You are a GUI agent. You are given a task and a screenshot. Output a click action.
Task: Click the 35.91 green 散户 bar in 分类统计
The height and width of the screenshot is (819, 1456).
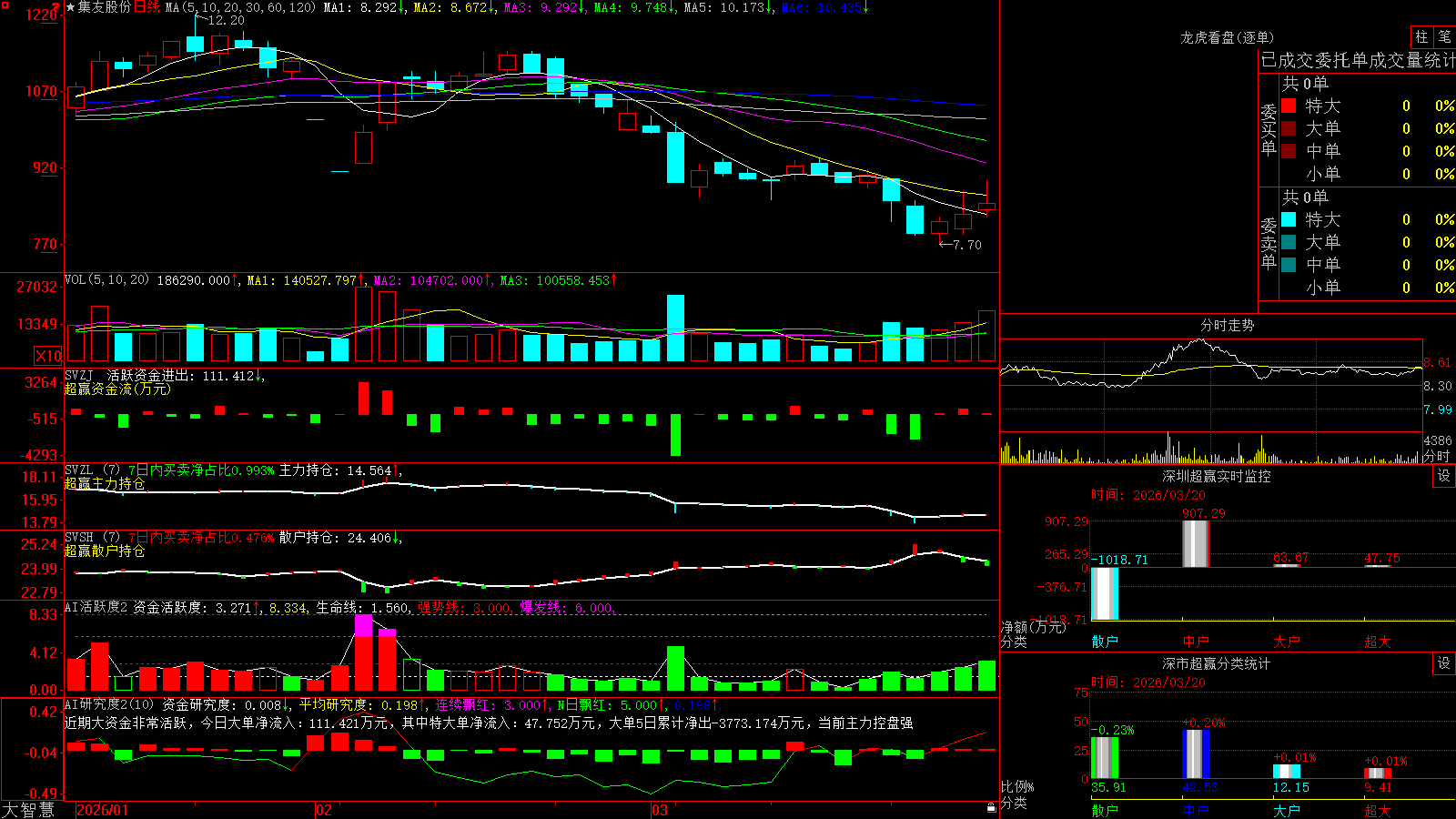tap(1105, 757)
